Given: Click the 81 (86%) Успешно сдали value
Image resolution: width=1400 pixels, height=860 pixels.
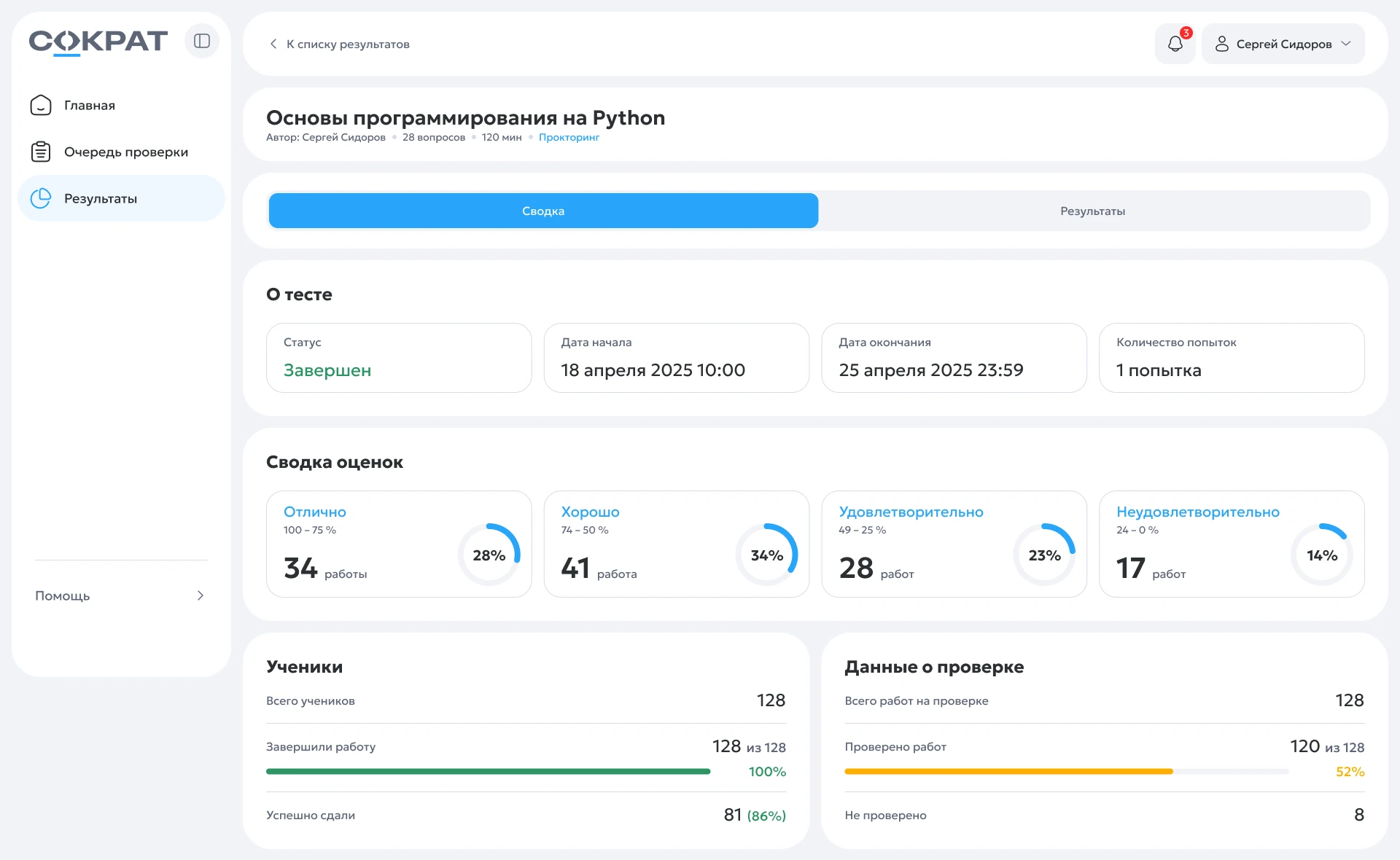Looking at the screenshot, I should tap(755, 815).
